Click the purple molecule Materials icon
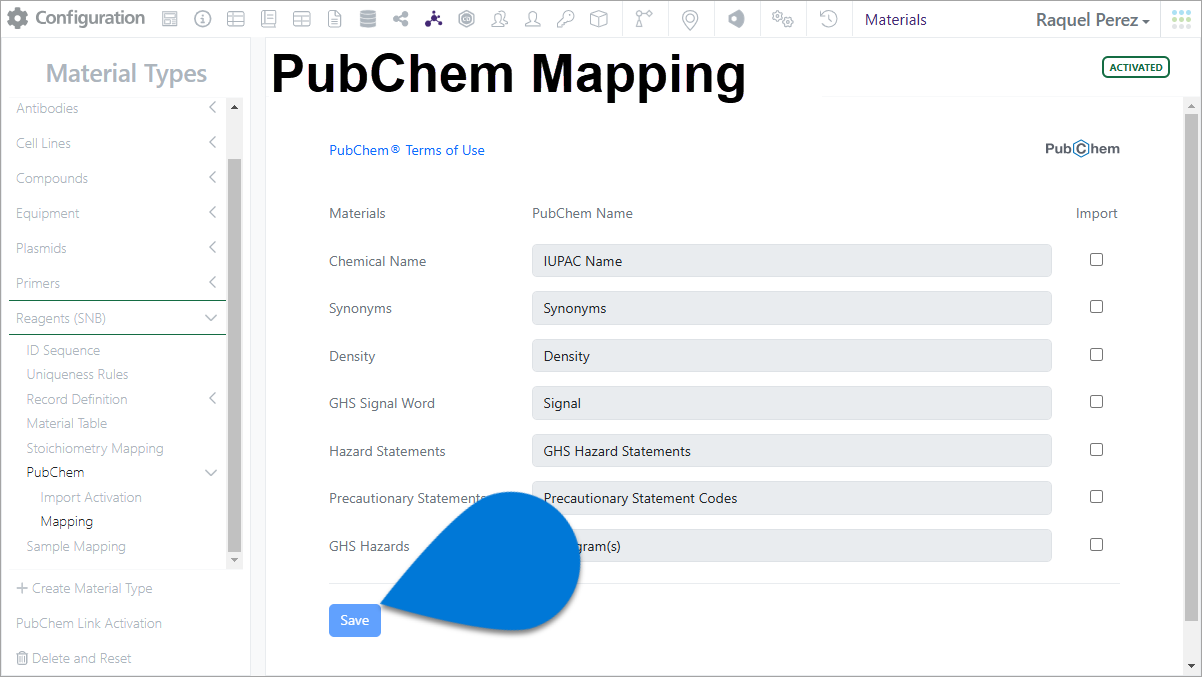1202x677 pixels. coord(433,19)
